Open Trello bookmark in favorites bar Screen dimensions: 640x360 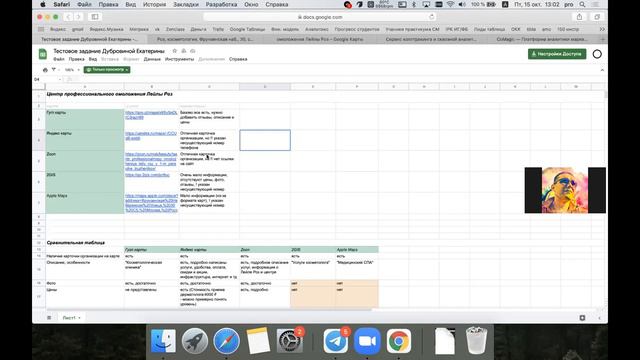pos(218,29)
